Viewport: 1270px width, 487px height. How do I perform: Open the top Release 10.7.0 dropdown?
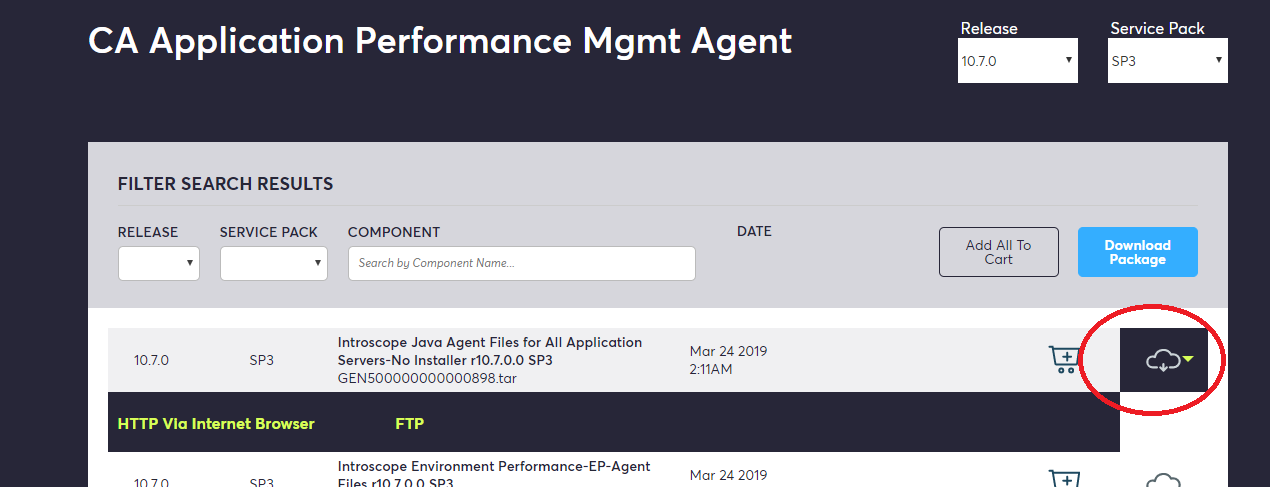[1018, 60]
